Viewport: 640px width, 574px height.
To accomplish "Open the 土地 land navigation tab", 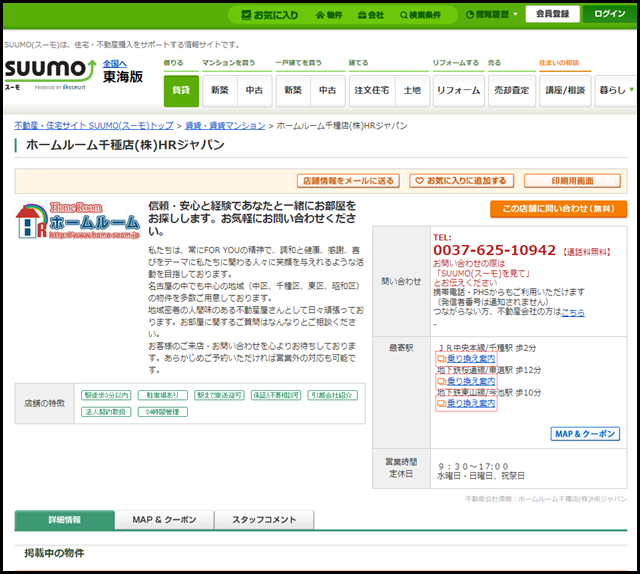I will coord(412,91).
